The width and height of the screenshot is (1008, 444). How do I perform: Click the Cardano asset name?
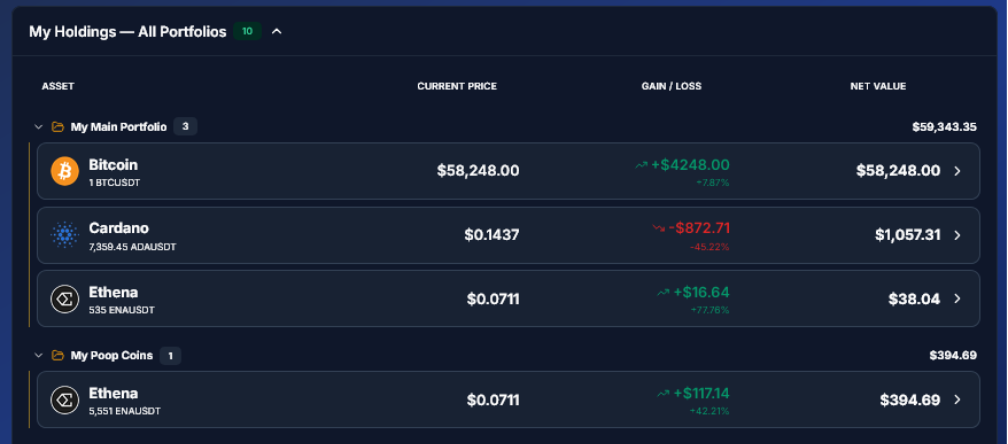click(x=118, y=228)
